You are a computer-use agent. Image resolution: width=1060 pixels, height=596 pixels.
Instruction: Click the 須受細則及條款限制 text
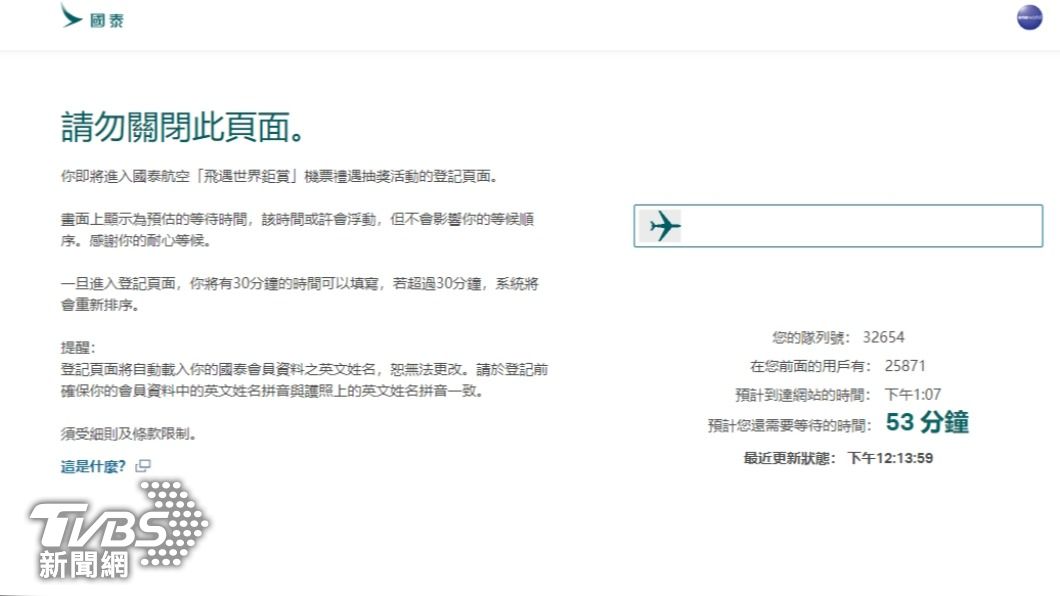coord(128,434)
